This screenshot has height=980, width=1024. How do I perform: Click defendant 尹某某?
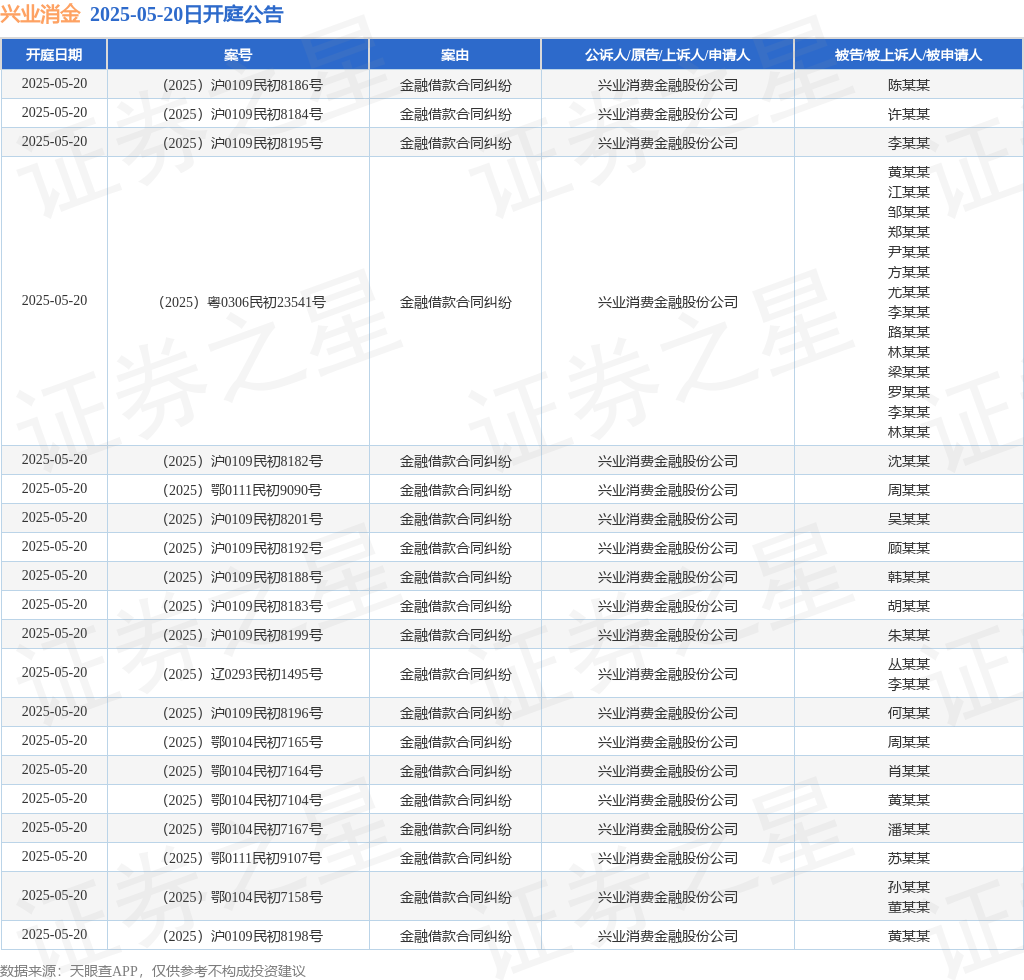908,252
